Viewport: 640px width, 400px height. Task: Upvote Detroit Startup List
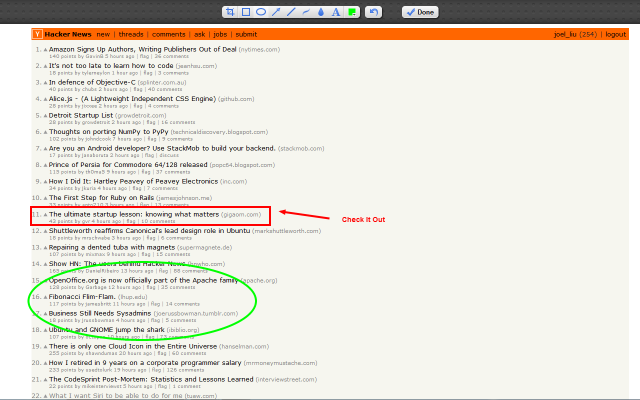45,116
